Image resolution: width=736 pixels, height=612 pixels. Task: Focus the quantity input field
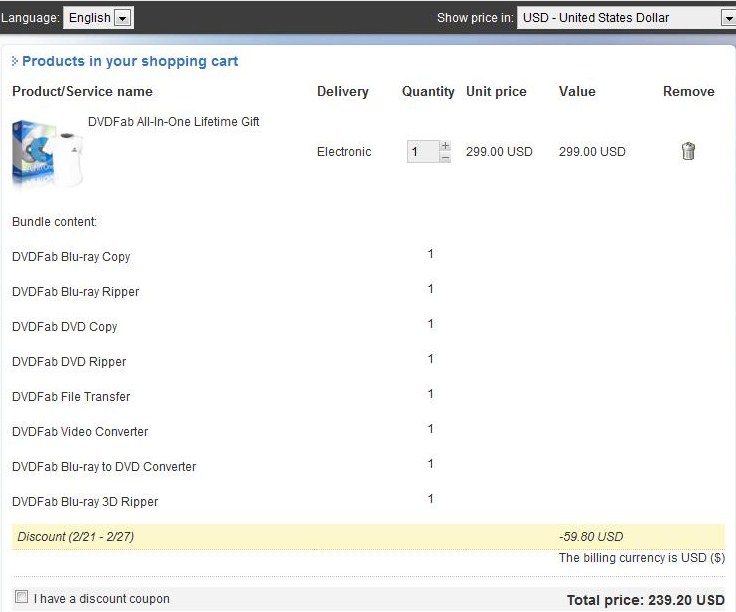point(423,152)
